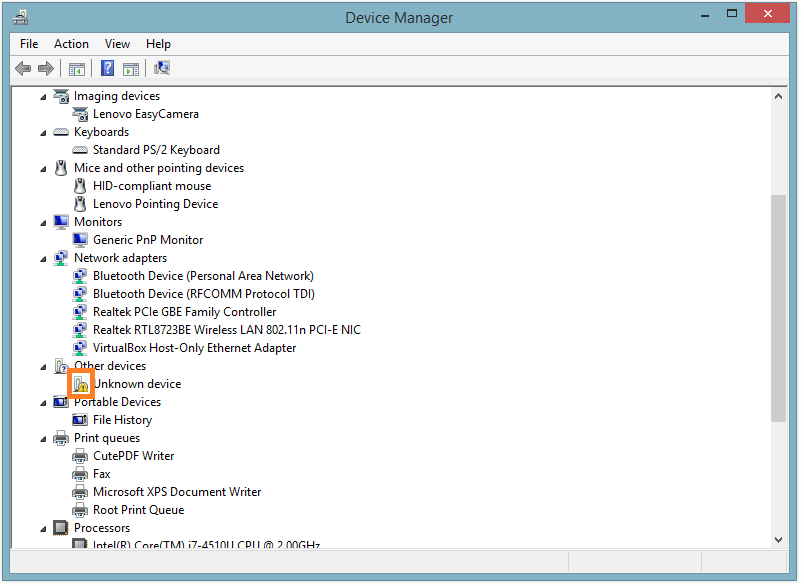Click the Other devices category icon
The width and height of the screenshot is (804, 586).
pos(61,366)
